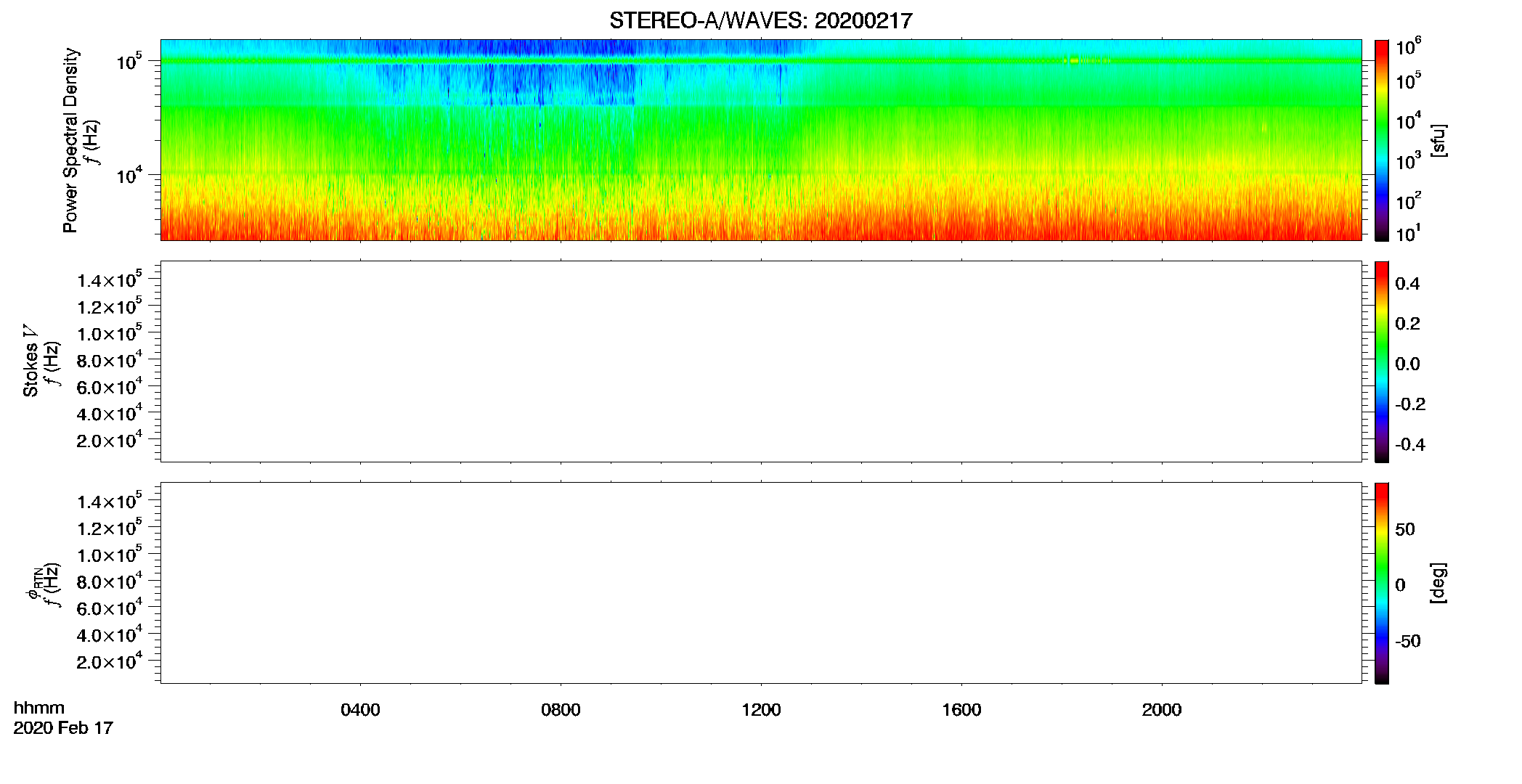Click the 2.0×10^4 tick on the φ RTN axis
This screenshot has height=784, width=1522.
[110, 661]
